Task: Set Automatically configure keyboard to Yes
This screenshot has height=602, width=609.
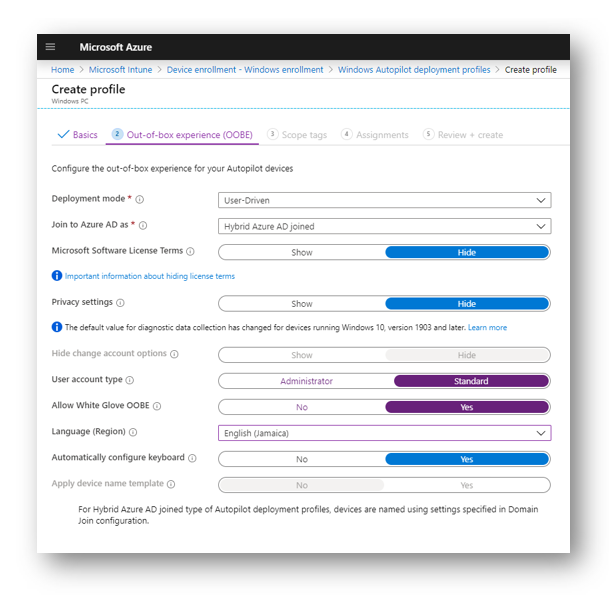Action: [466, 459]
